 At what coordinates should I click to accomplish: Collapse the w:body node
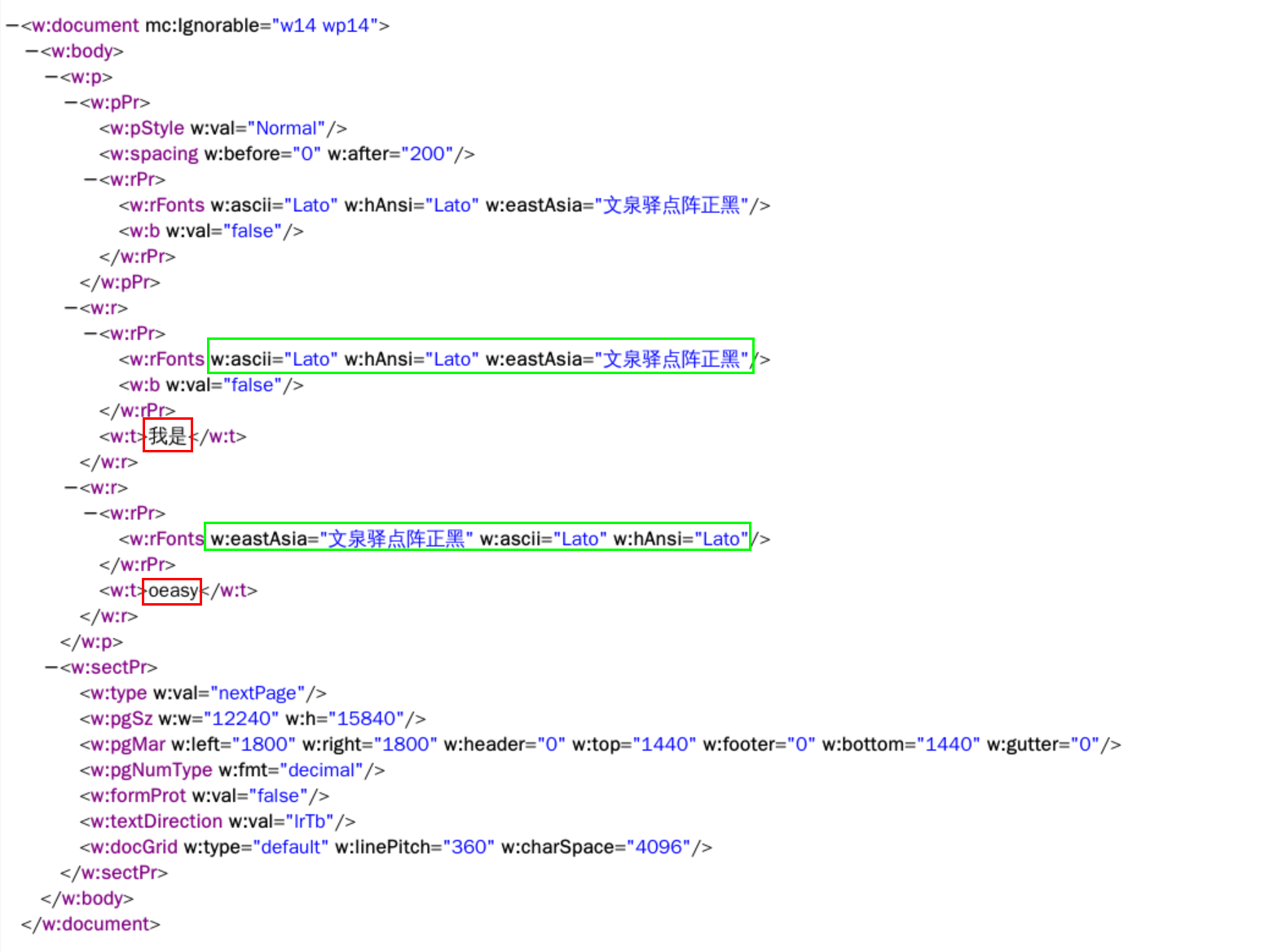[x=32, y=51]
